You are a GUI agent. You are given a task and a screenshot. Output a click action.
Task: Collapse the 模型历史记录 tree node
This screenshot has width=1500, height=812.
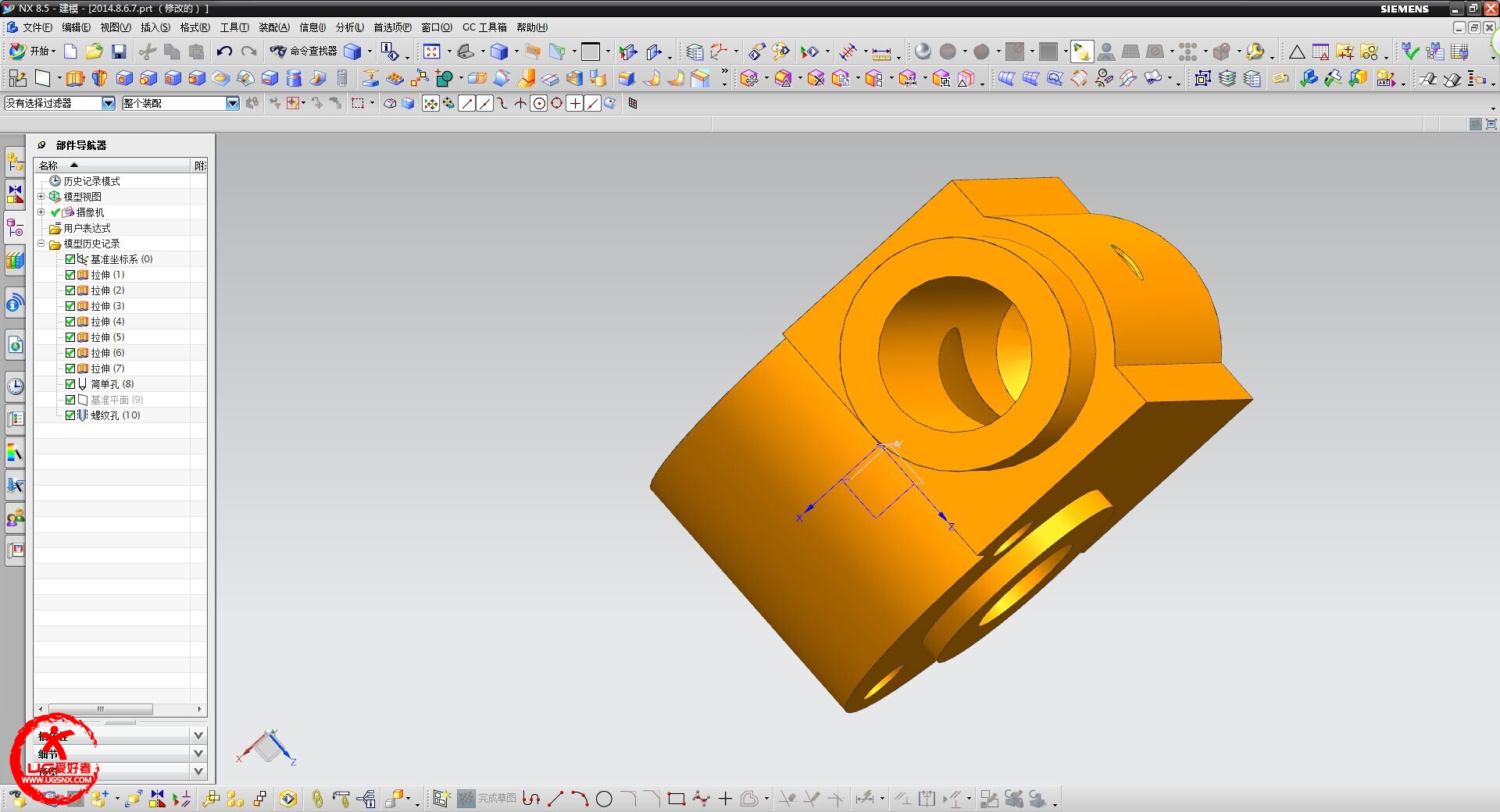tap(41, 244)
